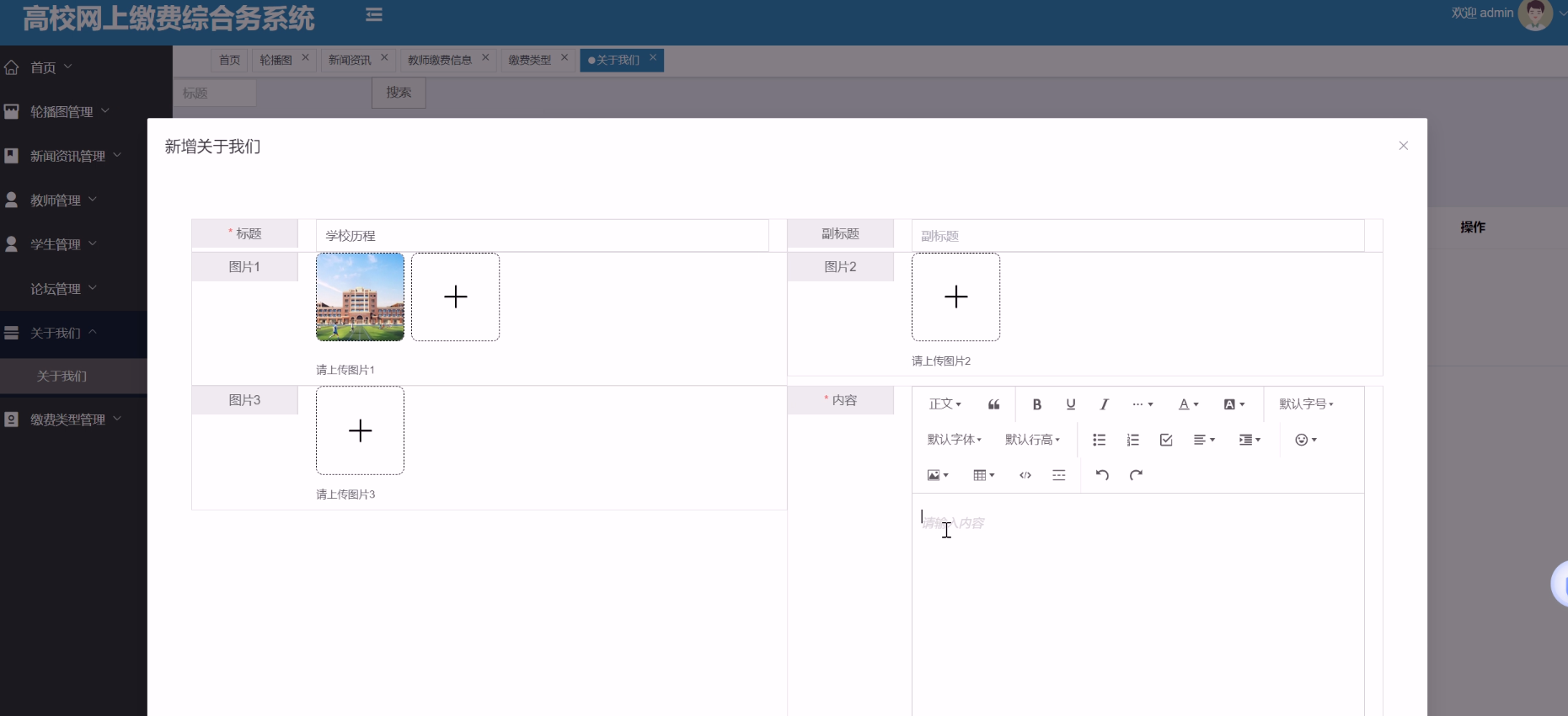Redo the last editor action

[x=1136, y=475]
